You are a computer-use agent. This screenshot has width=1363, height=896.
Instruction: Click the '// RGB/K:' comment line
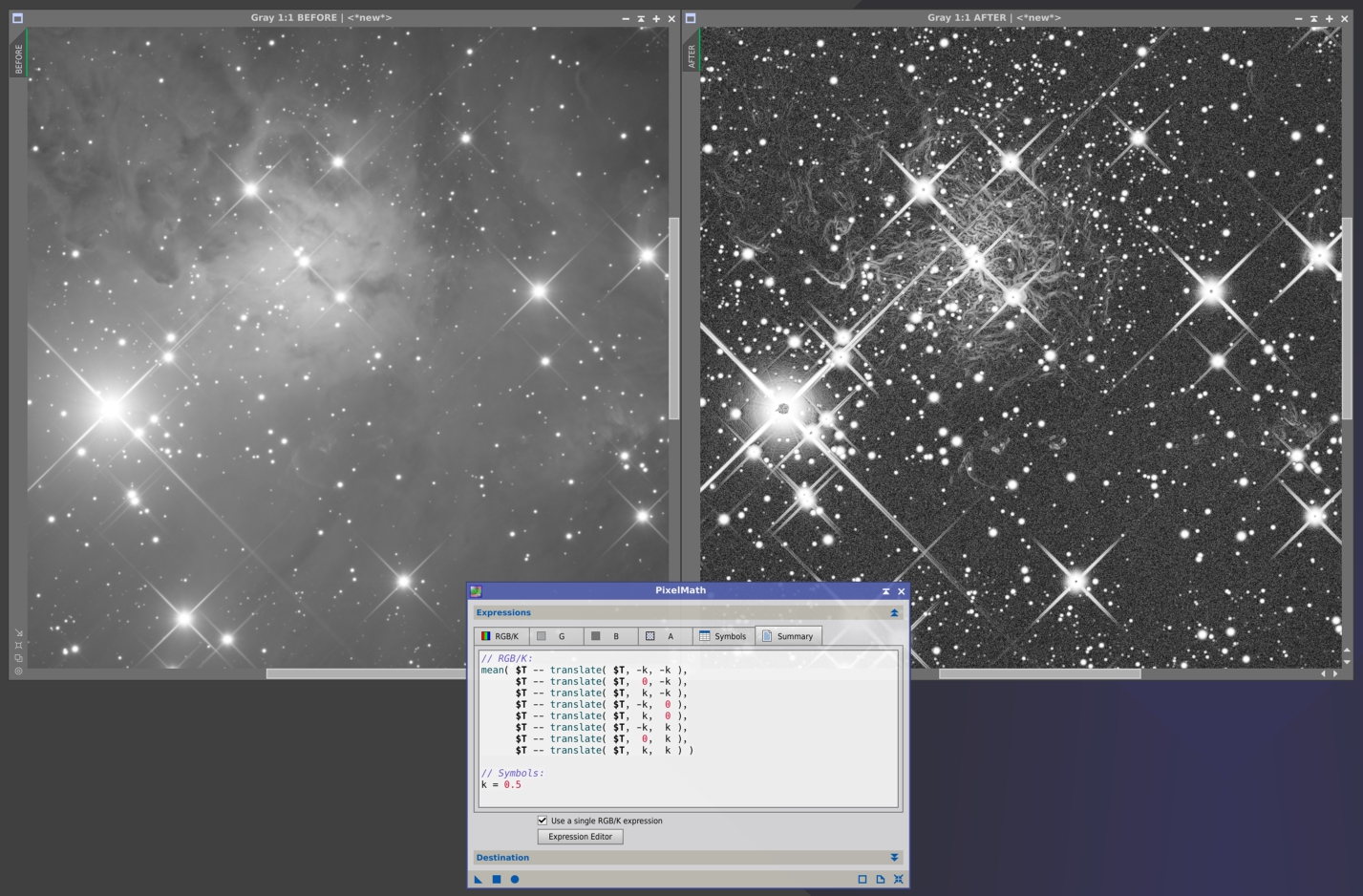[x=507, y=658]
